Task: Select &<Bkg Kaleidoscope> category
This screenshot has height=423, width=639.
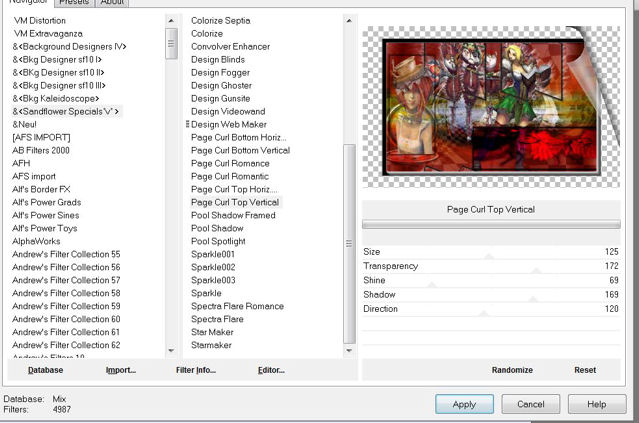Action: point(56,99)
